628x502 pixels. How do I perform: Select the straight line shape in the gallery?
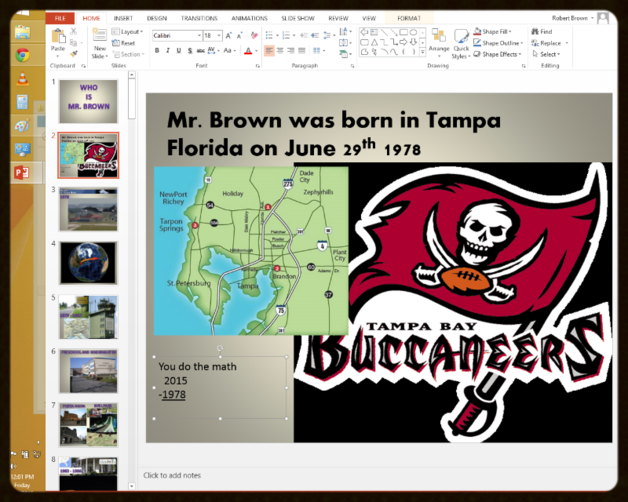tap(384, 32)
